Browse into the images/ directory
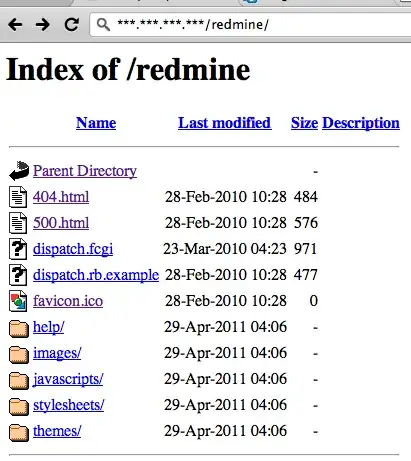Screen dimensions: 411x461 [57, 353]
